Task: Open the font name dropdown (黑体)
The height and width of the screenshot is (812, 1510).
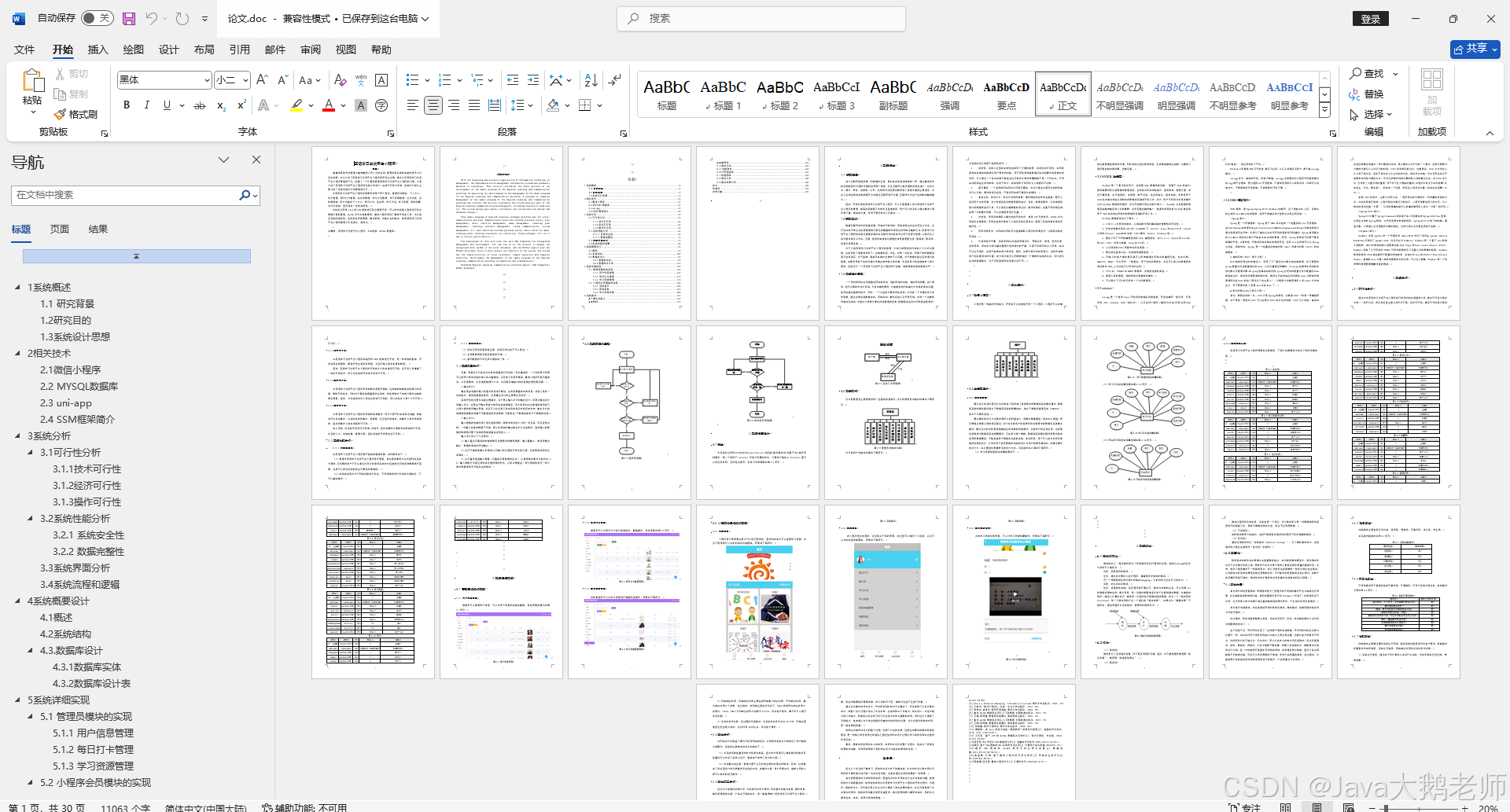Action: [207, 80]
